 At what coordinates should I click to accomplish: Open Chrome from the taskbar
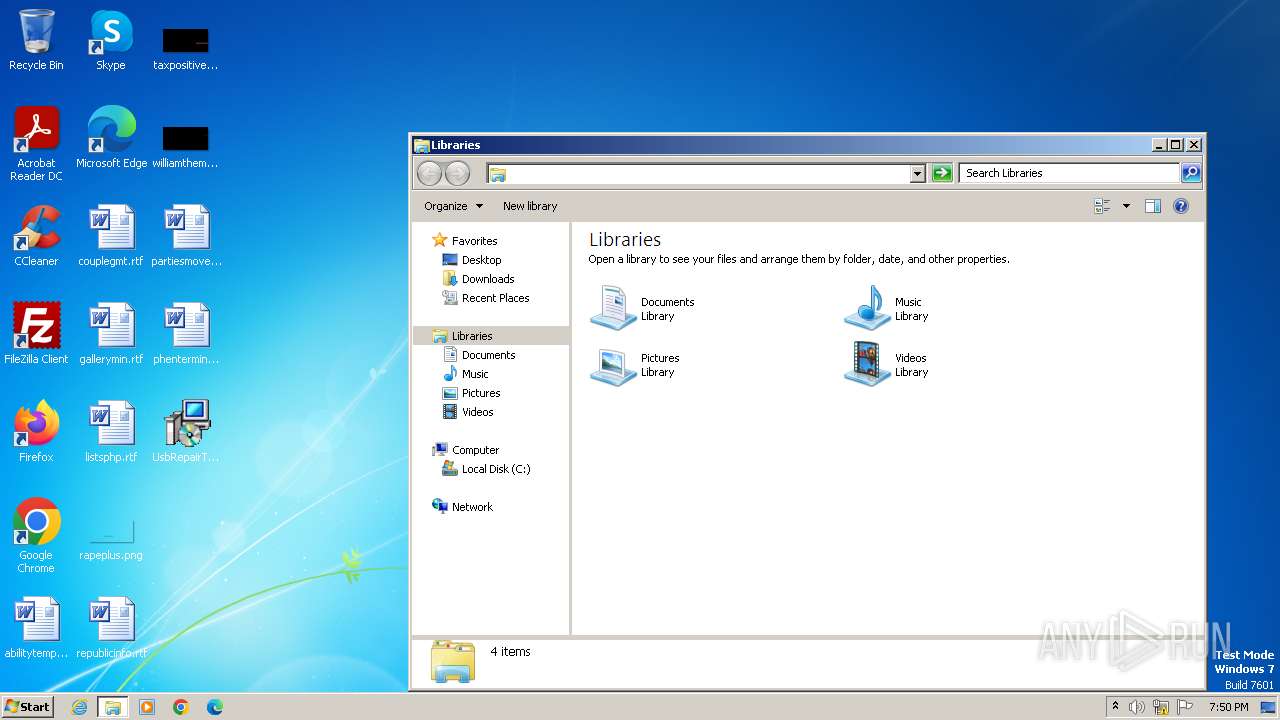181,707
